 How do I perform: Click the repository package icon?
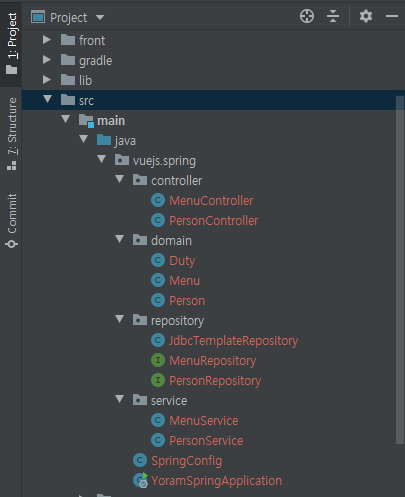(140, 320)
